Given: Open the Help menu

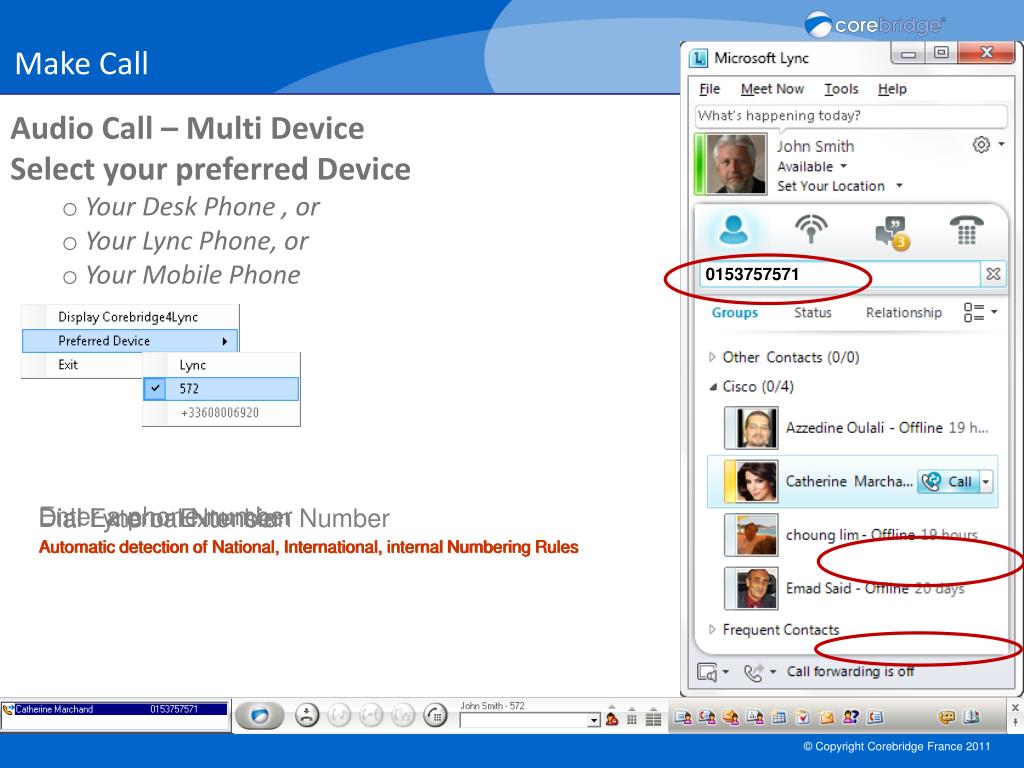Looking at the screenshot, I should [892, 89].
